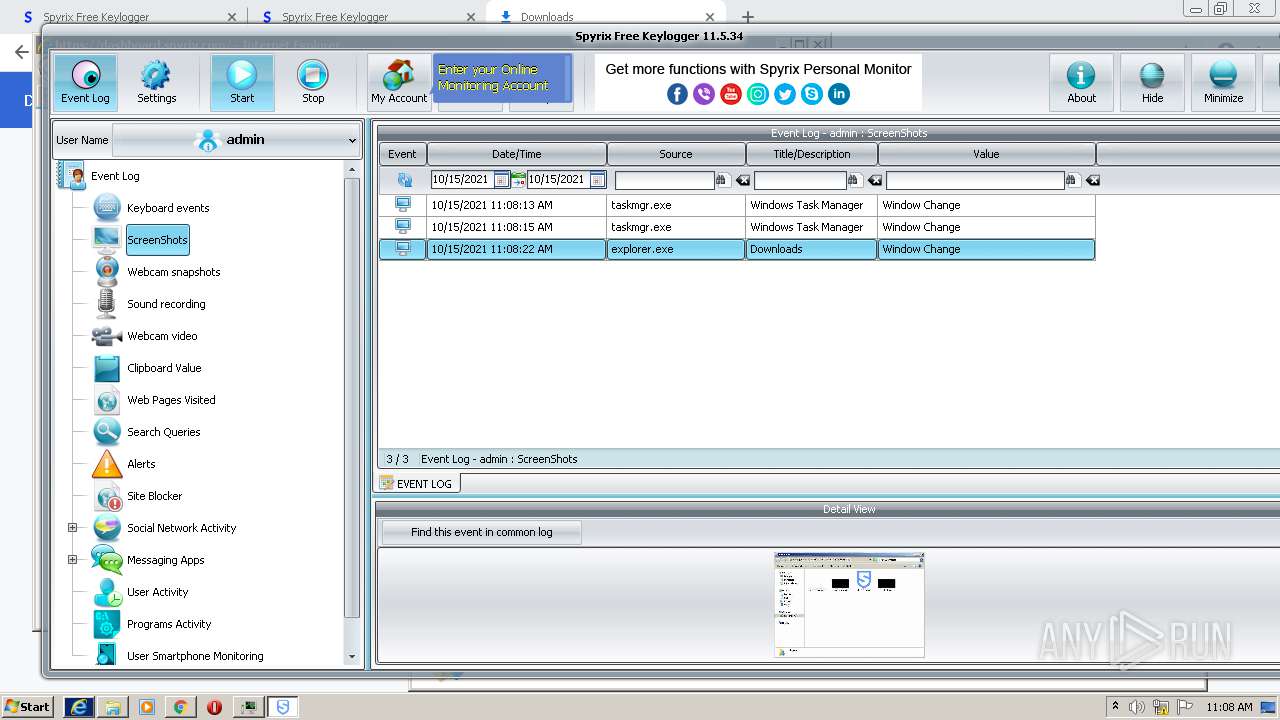The width and height of the screenshot is (1280, 720).
Task: Select Alerts in the tree
Action: point(141,464)
